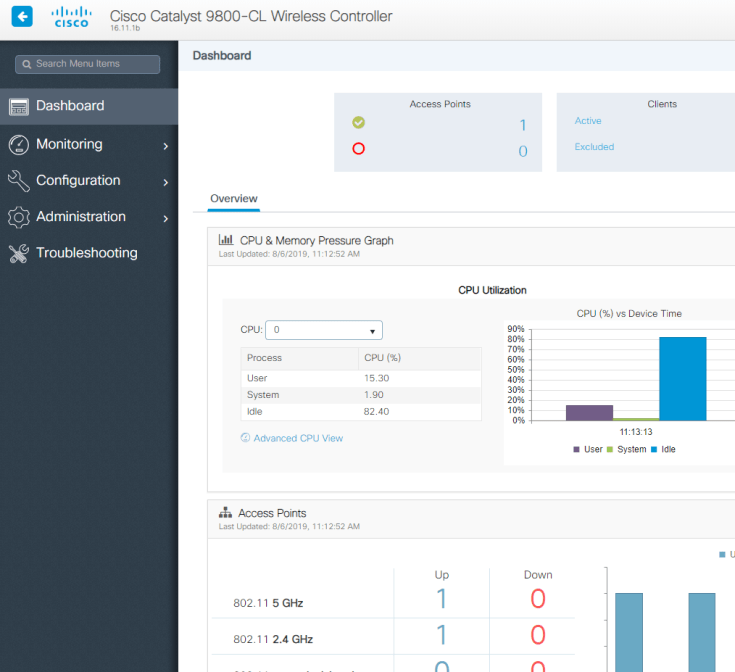The image size is (735, 672).
Task: Toggle the User series in chart legend
Action: pyautogui.click(x=588, y=450)
